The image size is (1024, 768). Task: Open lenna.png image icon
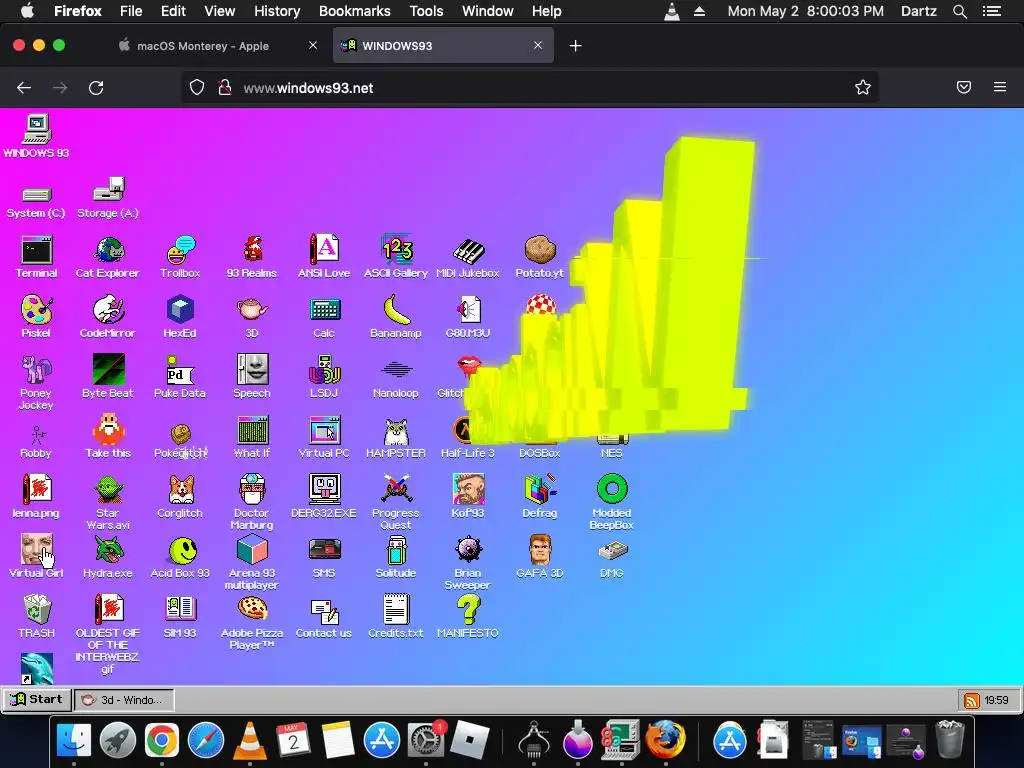(x=37, y=496)
